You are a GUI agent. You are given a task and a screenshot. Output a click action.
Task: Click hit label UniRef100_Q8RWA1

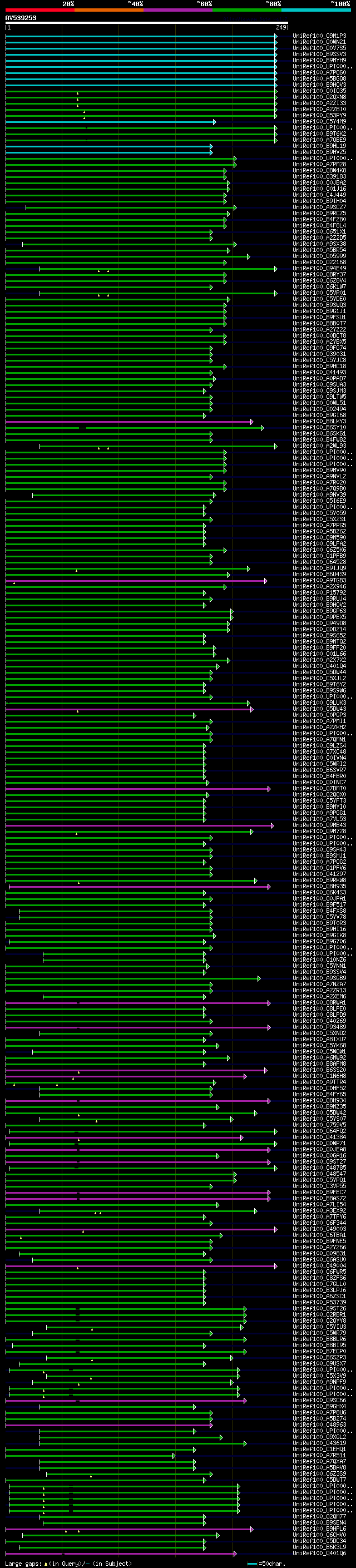[x=319, y=1003]
